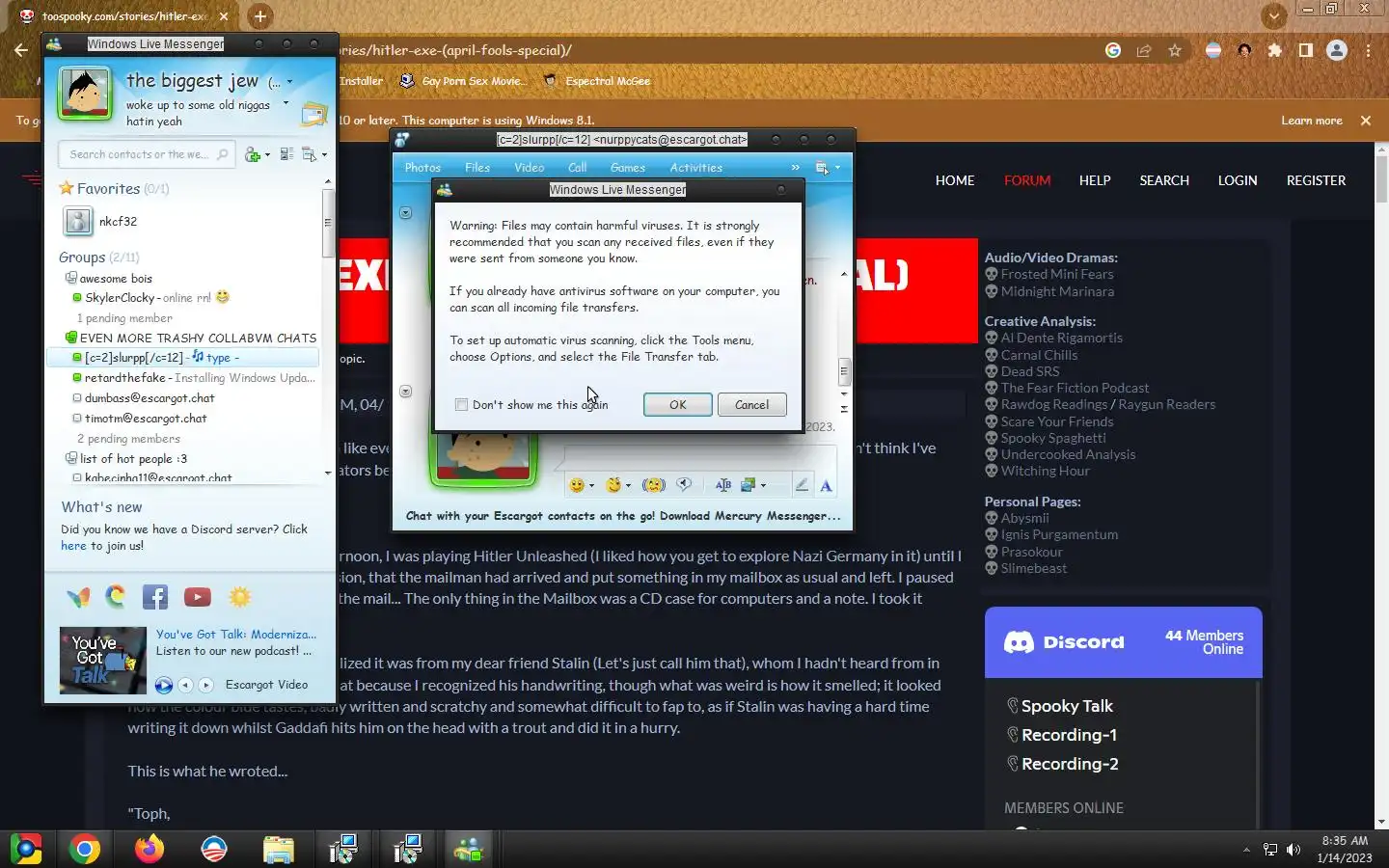The image size is (1389, 868).
Task: Go to next Escargot Video item
Action: [x=205, y=685]
